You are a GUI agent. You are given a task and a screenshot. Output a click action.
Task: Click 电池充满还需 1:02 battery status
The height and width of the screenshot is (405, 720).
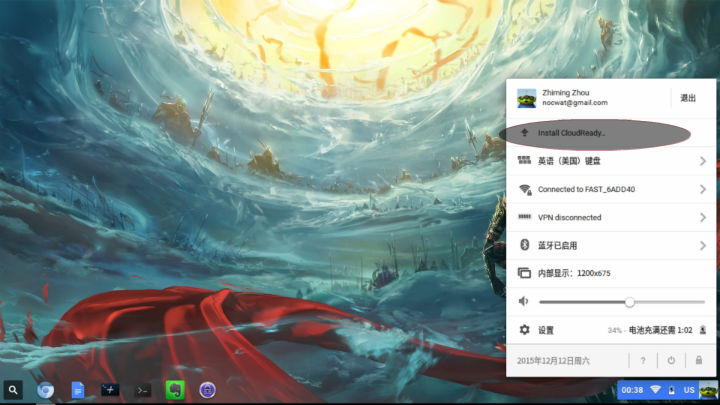tap(660, 330)
